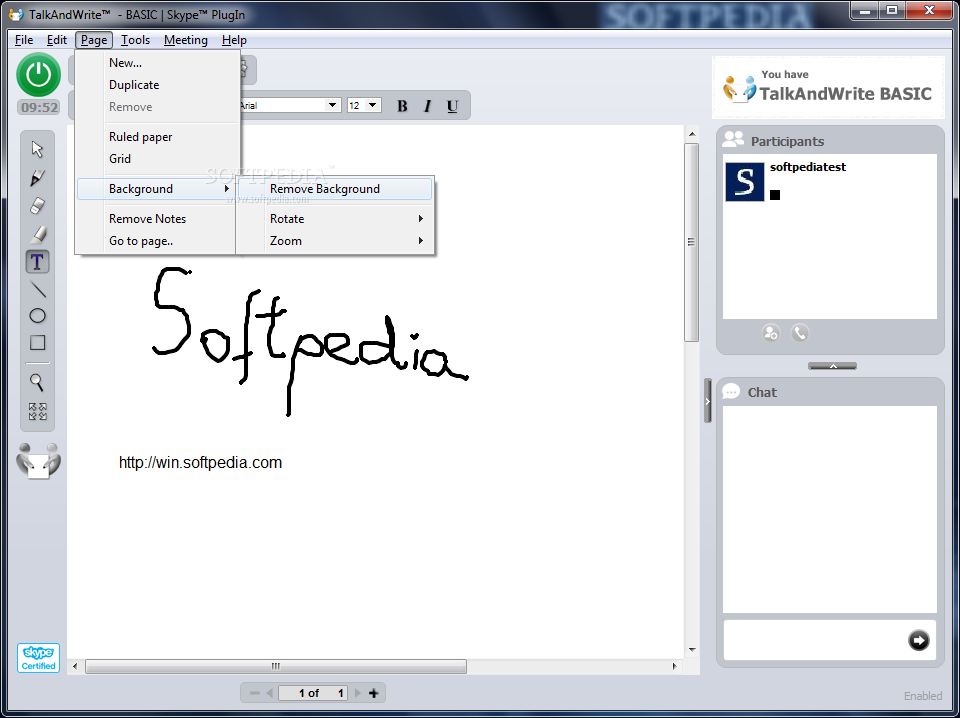Collapse the side panel arrow
Image resolution: width=960 pixels, height=718 pixels.
pos(707,401)
